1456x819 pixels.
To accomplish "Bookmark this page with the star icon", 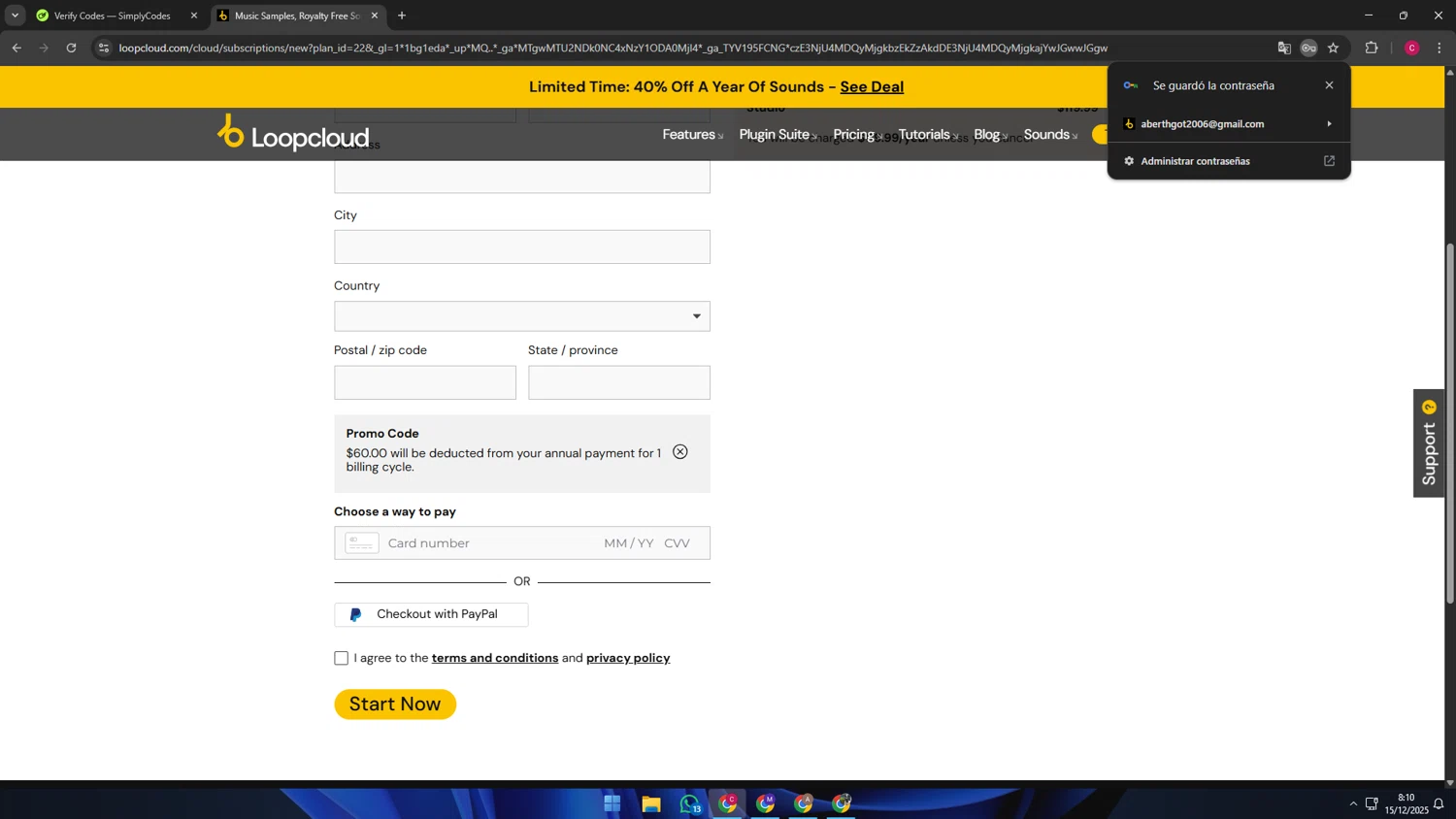I will pos(1334,48).
